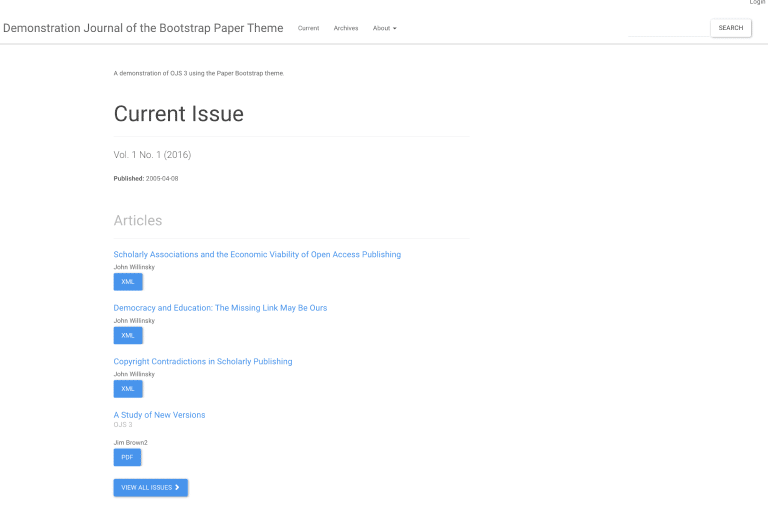Open the About dropdown menu

(384, 28)
